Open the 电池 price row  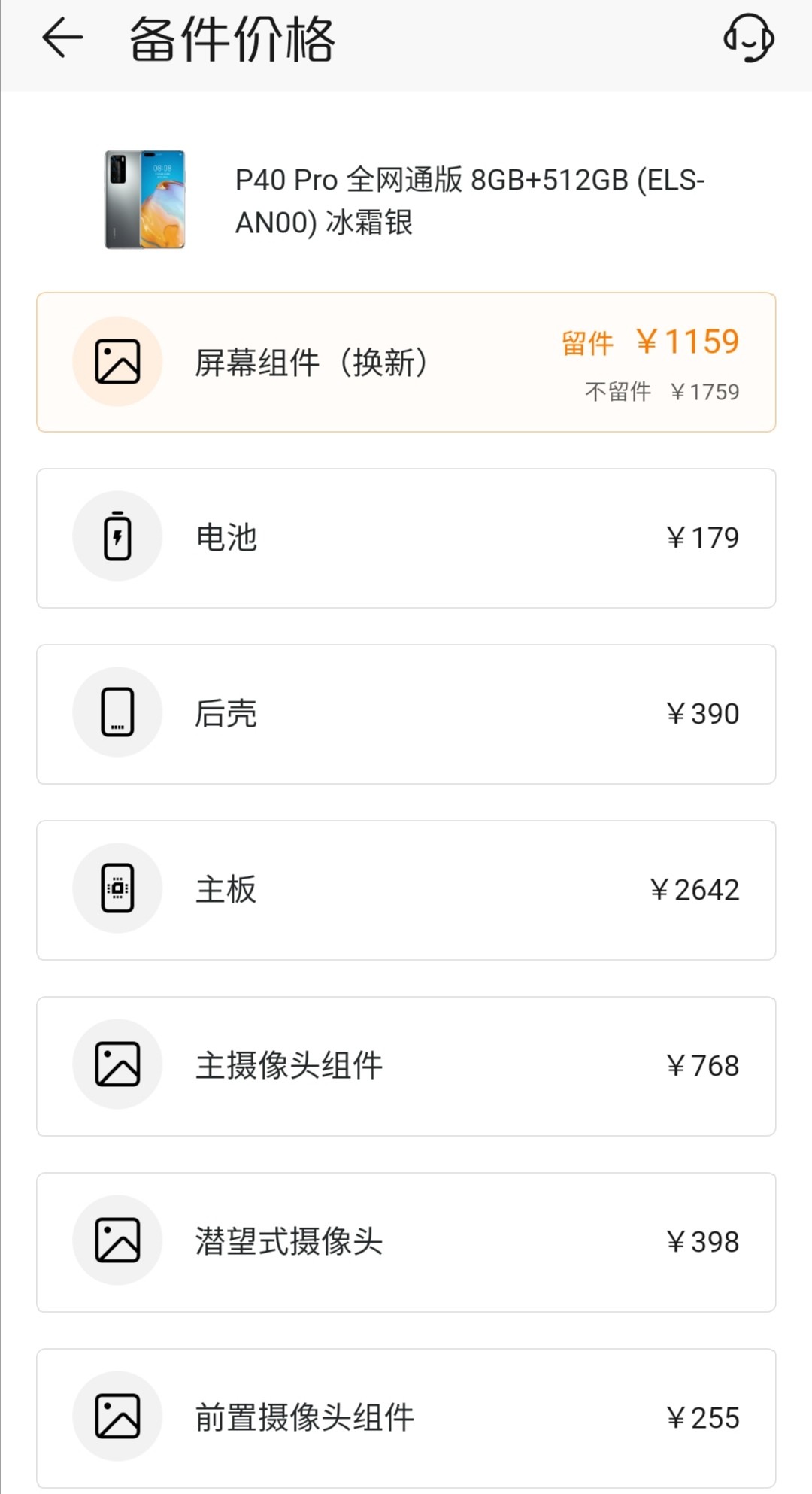point(406,538)
